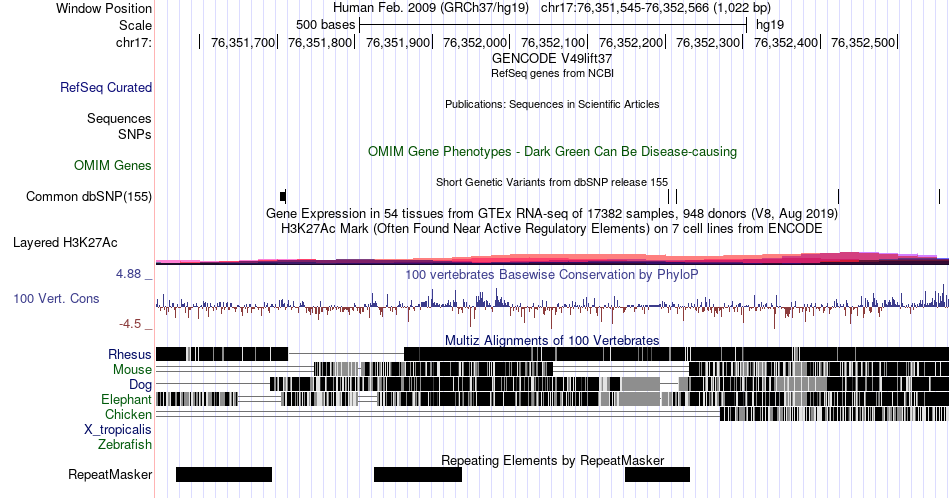Click Repeating Elements by RepeatMasker title
The image size is (950, 498).
[x=552, y=460]
